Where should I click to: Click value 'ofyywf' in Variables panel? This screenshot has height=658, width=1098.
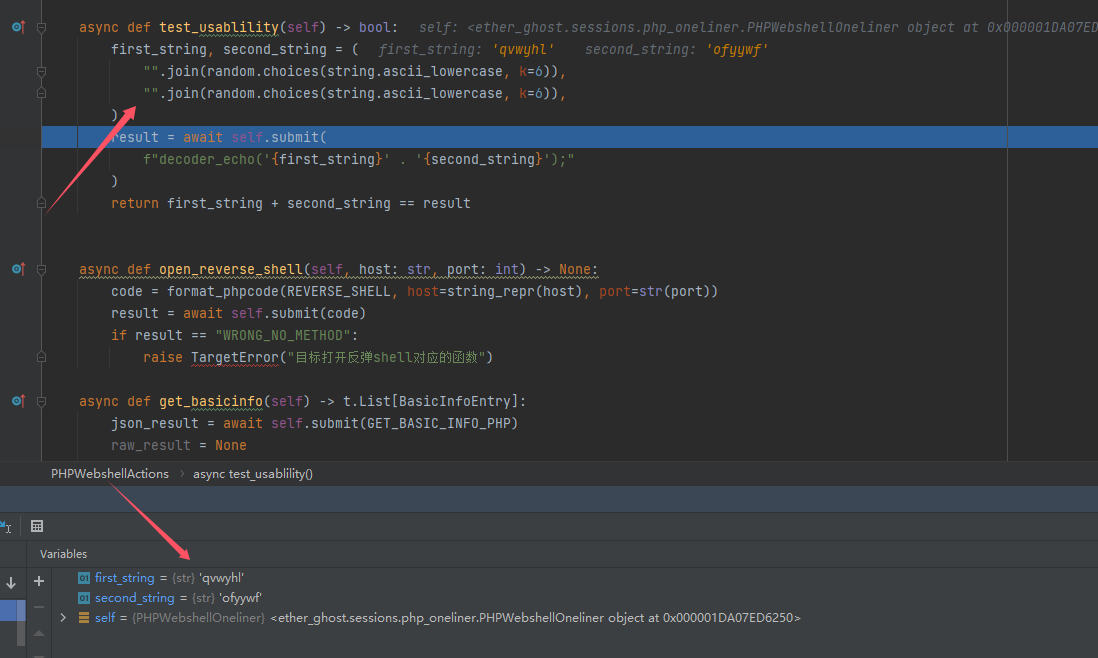pyautogui.click(x=240, y=598)
